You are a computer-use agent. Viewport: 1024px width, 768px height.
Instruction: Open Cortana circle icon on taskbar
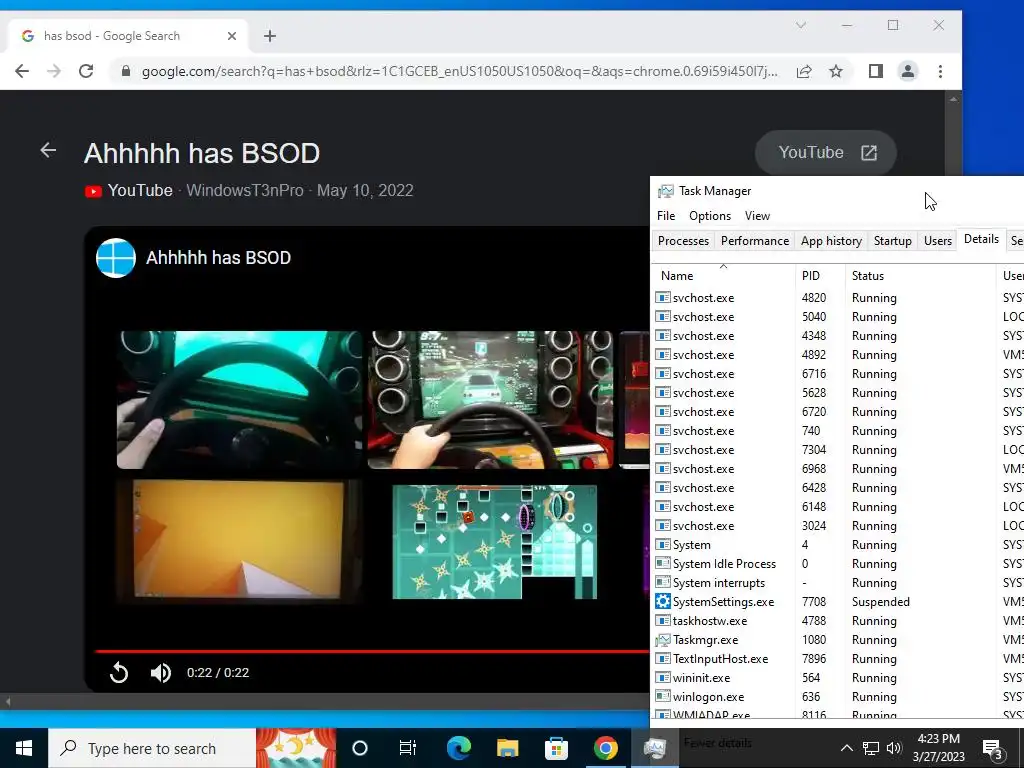click(x=360, y=748)
